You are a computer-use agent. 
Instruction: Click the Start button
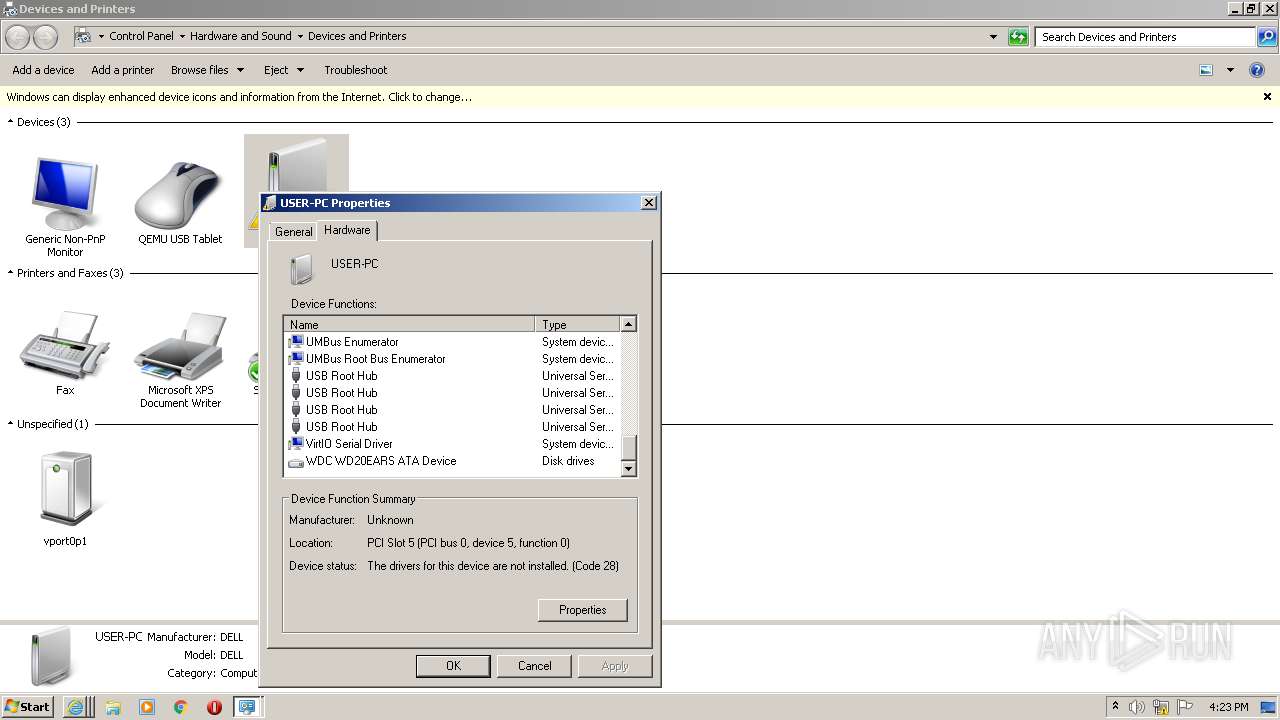pyautogui.click(x=28, y=707)
